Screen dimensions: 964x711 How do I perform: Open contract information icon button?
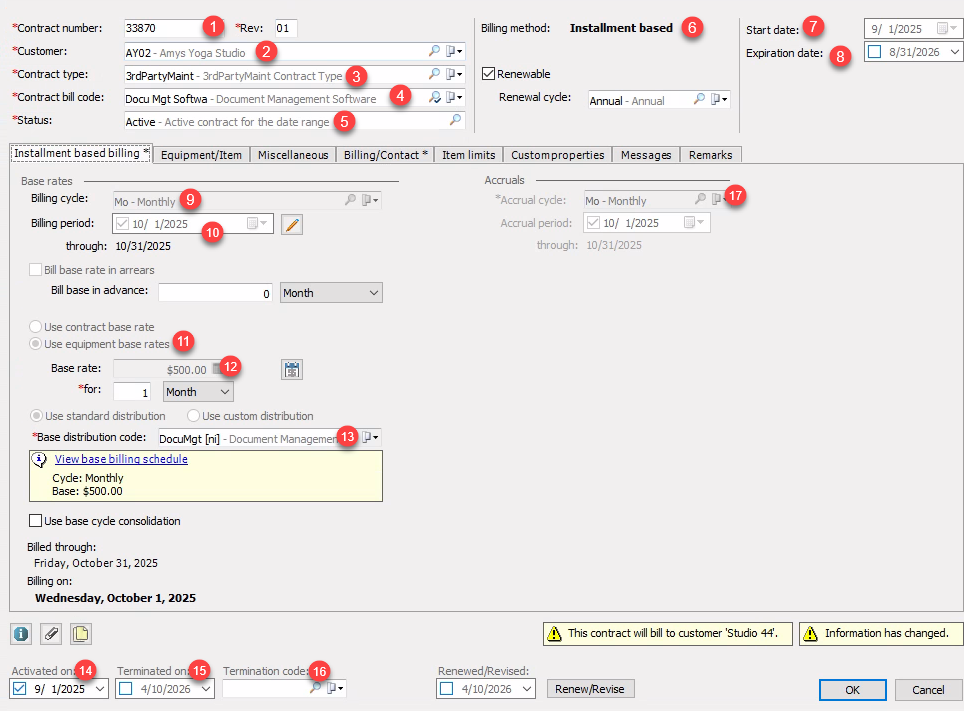[21, 634]
